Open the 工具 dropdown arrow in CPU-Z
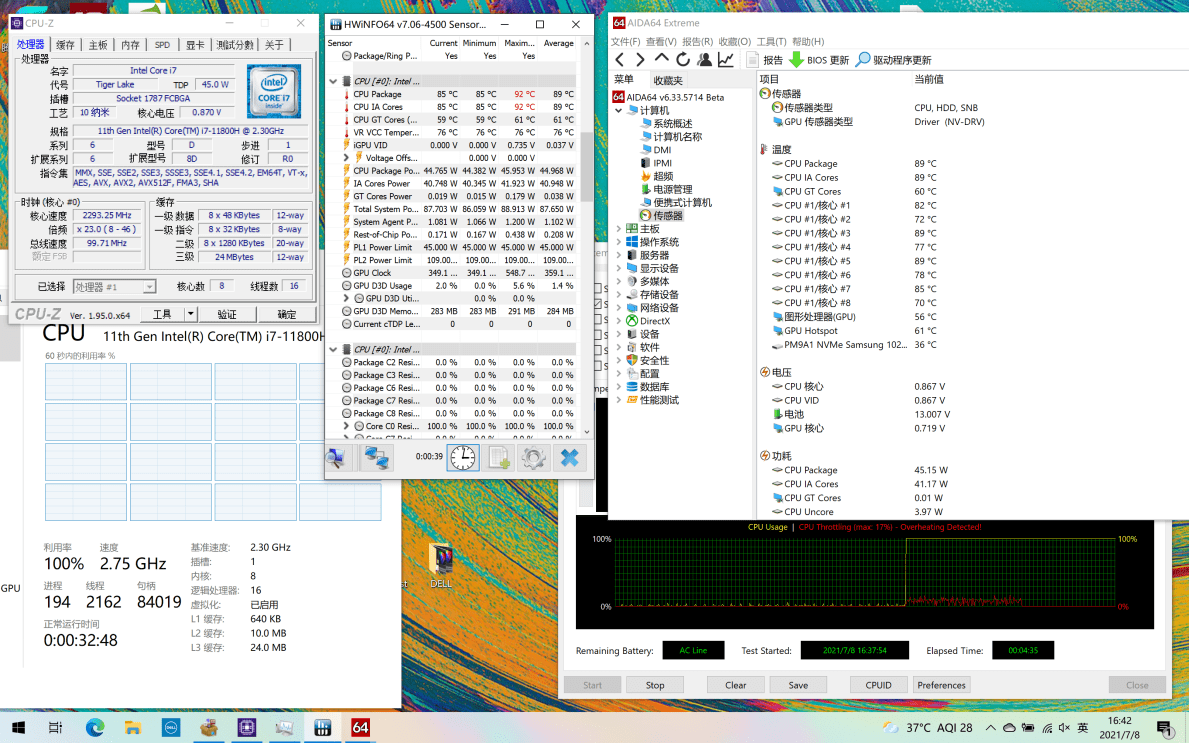This screenshot has width=1189, height=743. (191, 314)
